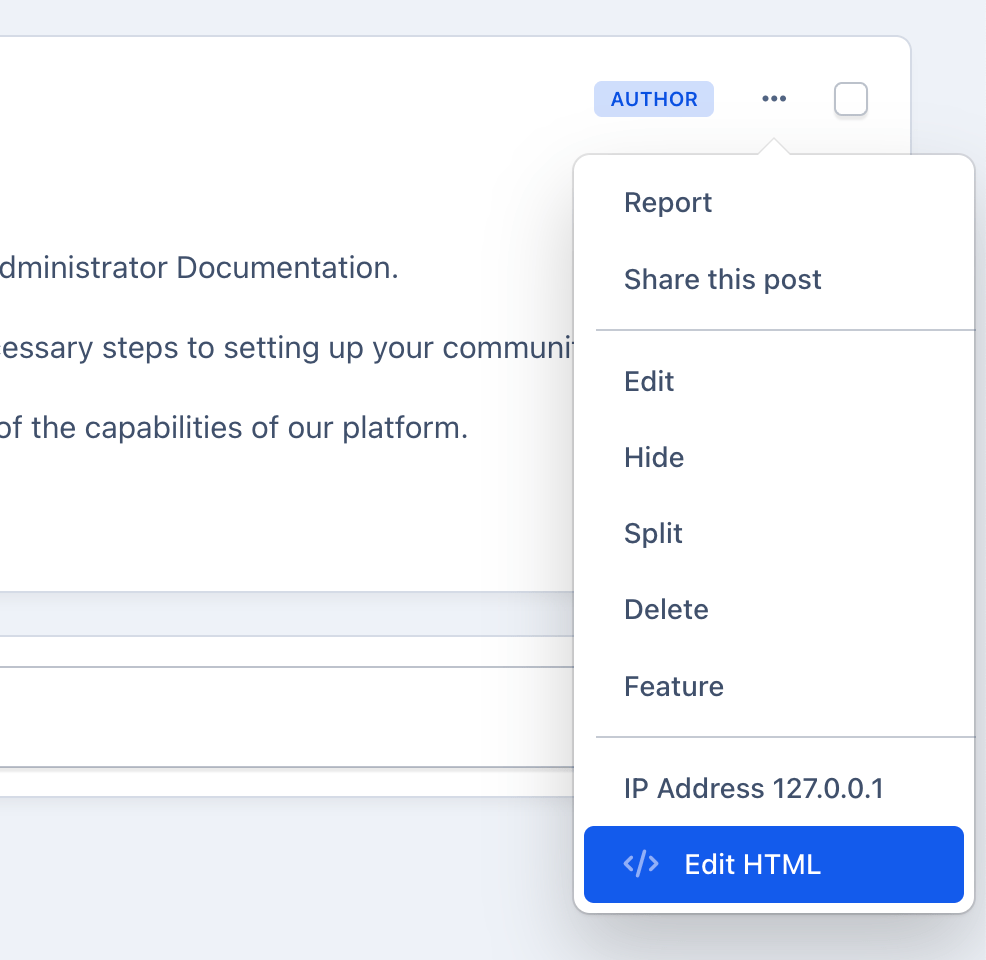
Task: Pick Delete from the post menu
Action: click(666, 610)
